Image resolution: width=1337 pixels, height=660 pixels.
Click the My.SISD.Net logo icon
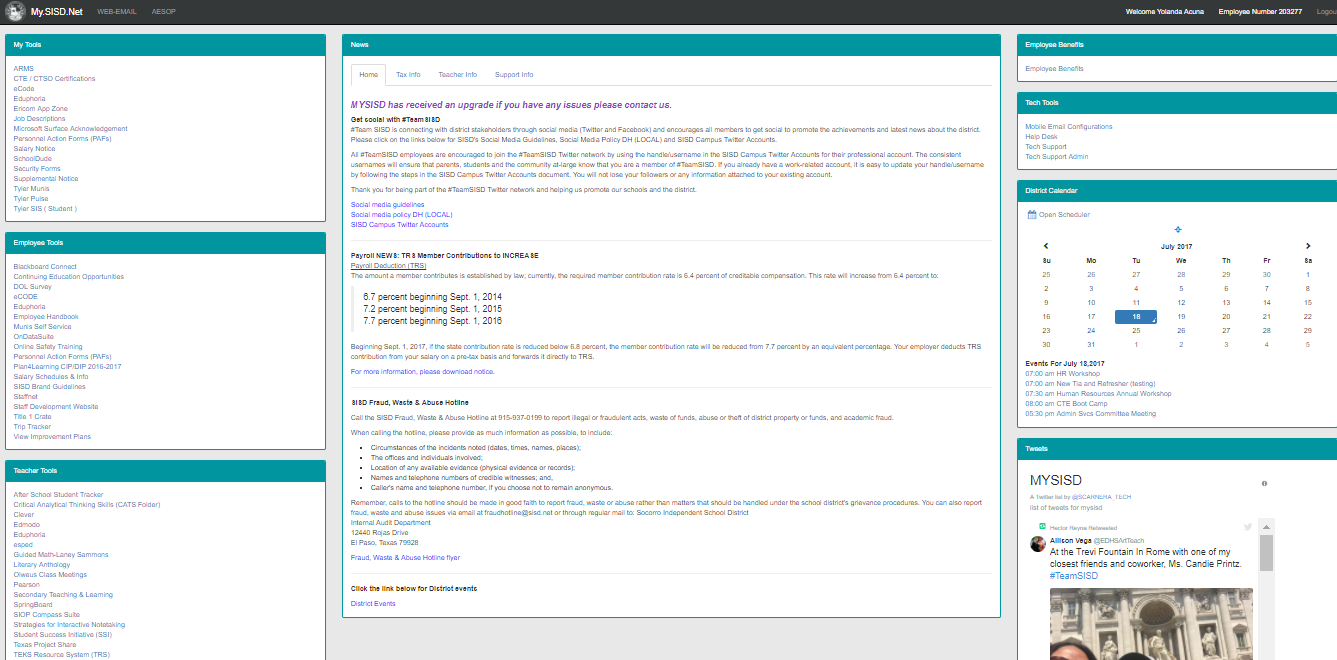pos(16,12)
